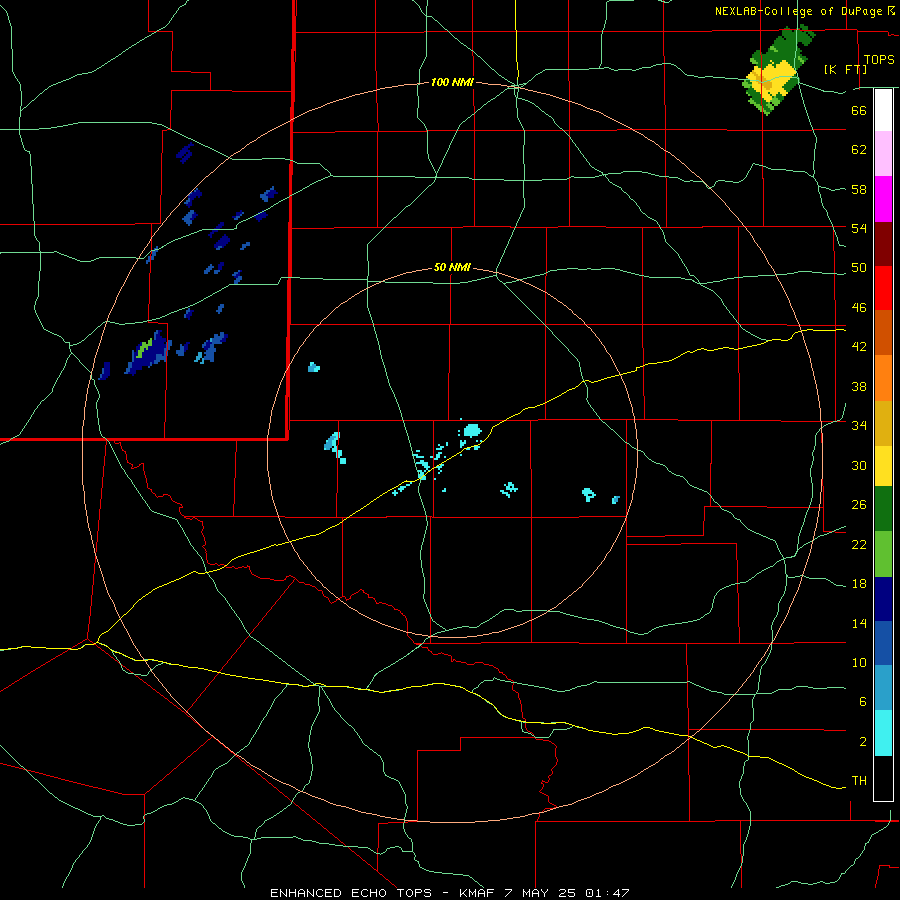Click the yellow legend swatch

[883, 466]
